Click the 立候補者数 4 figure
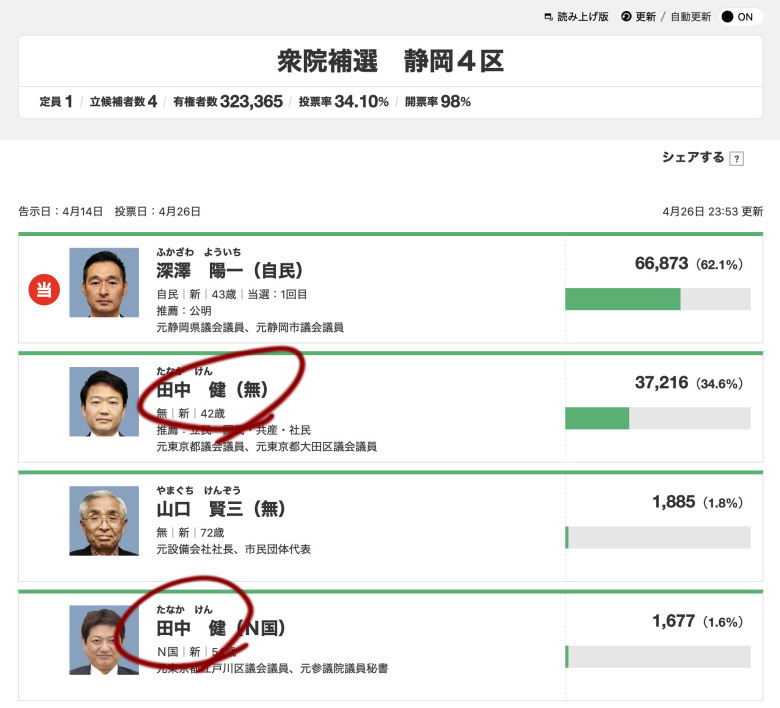The image size is (780, 708). (123, 101)
